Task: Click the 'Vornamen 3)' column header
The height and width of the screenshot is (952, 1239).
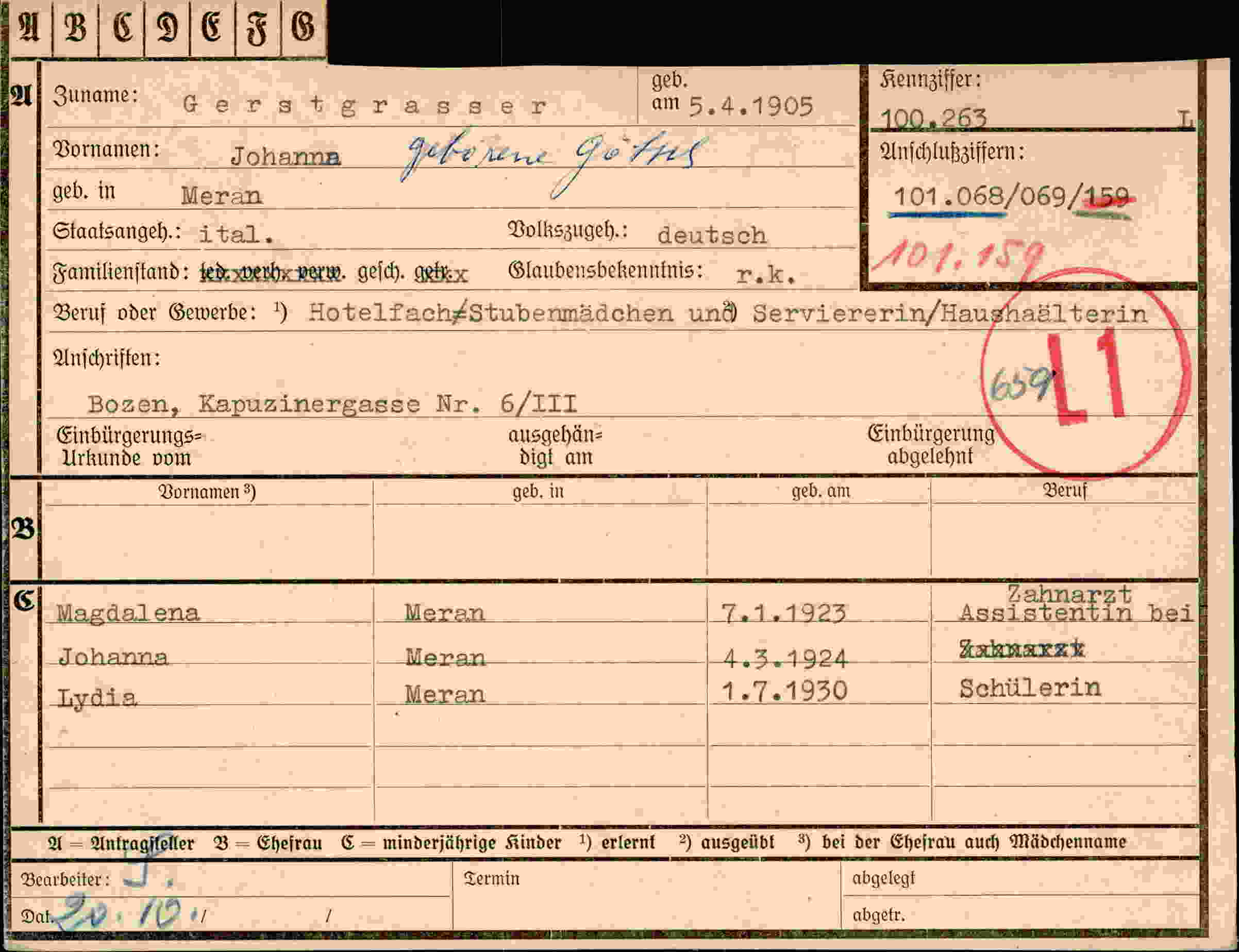Action: tap(207, 492)
